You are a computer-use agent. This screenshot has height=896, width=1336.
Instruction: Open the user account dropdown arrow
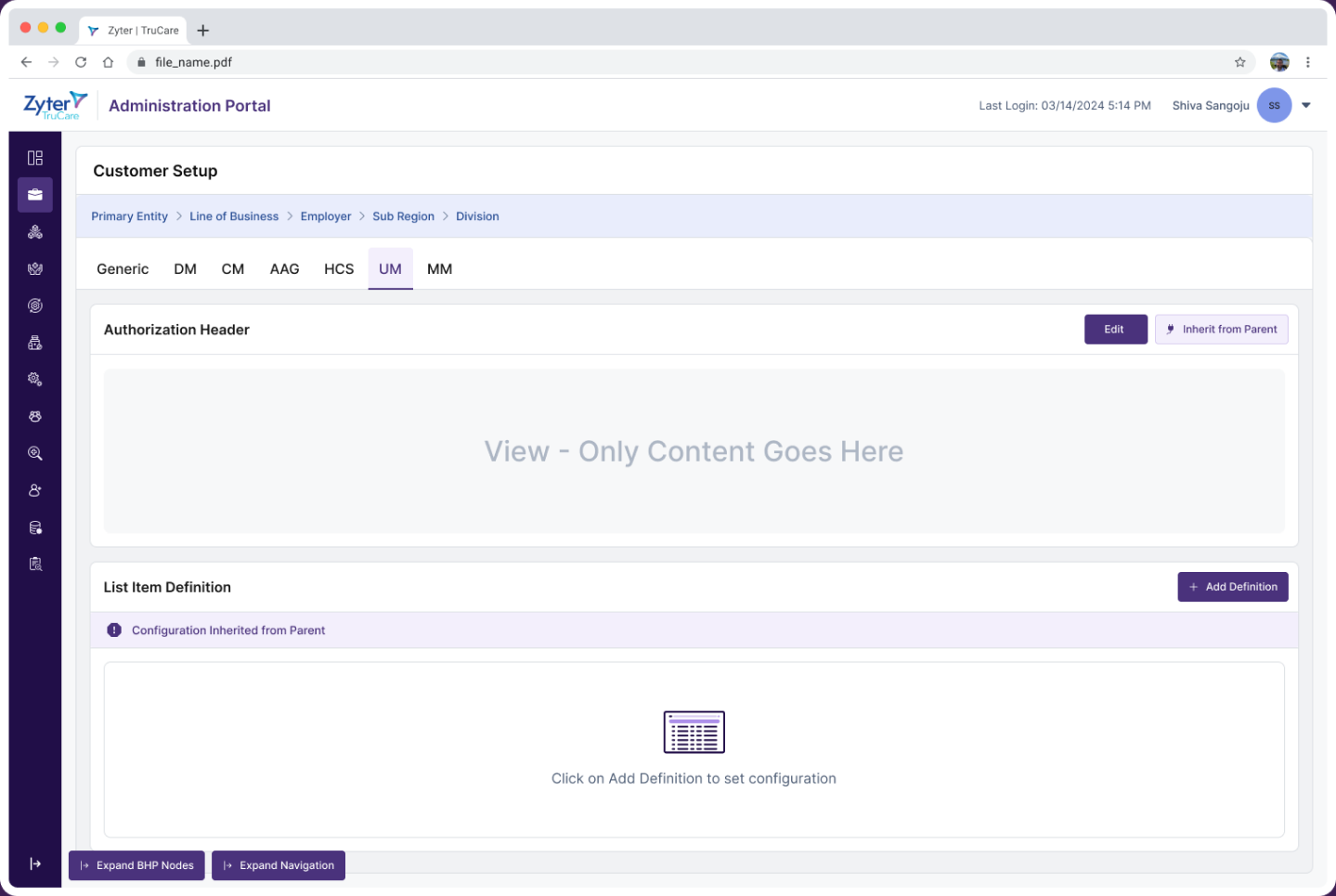1306,105
